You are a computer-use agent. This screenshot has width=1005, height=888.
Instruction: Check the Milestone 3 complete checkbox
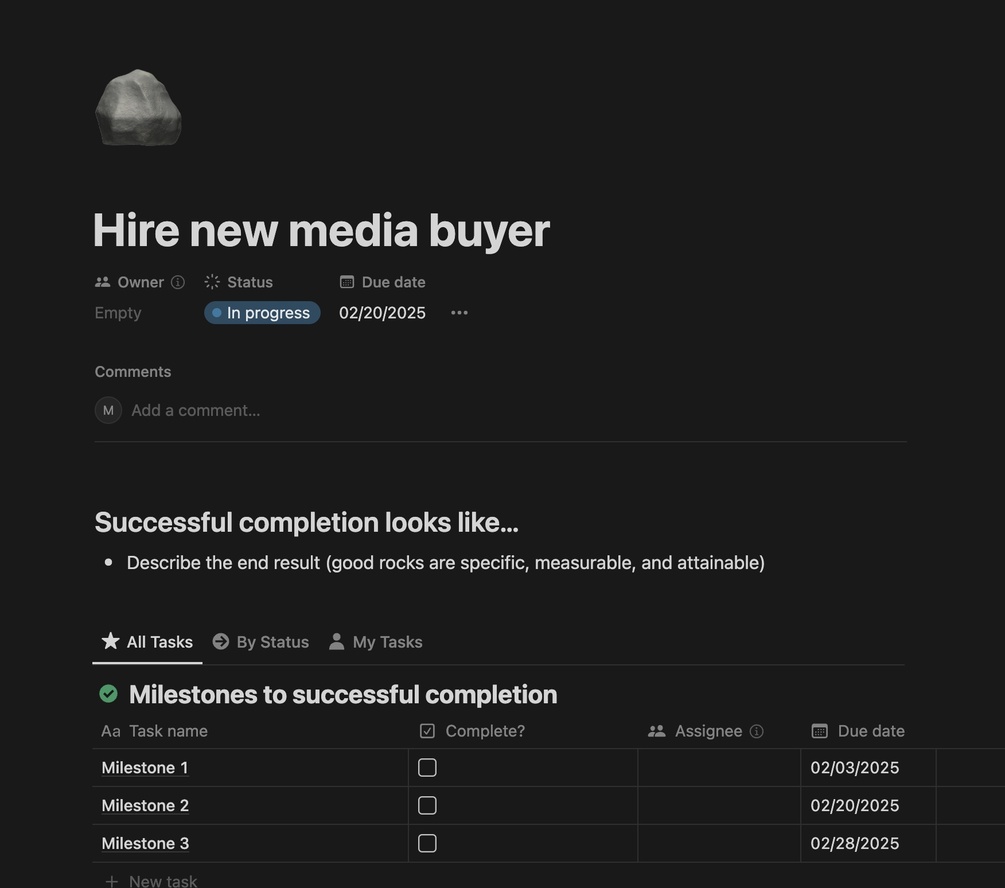428,843
